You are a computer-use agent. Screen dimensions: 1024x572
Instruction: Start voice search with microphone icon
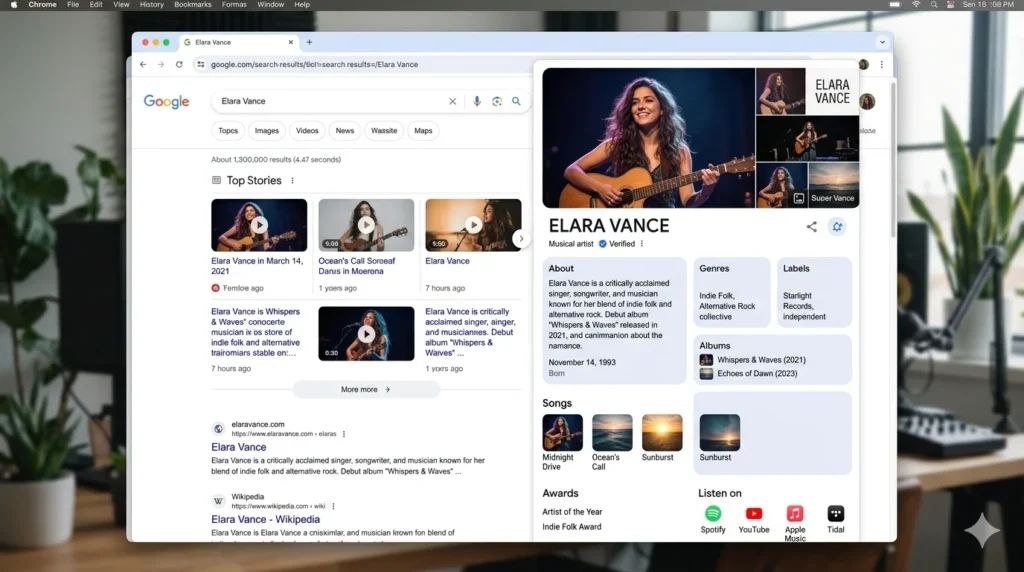click(477, 101)
